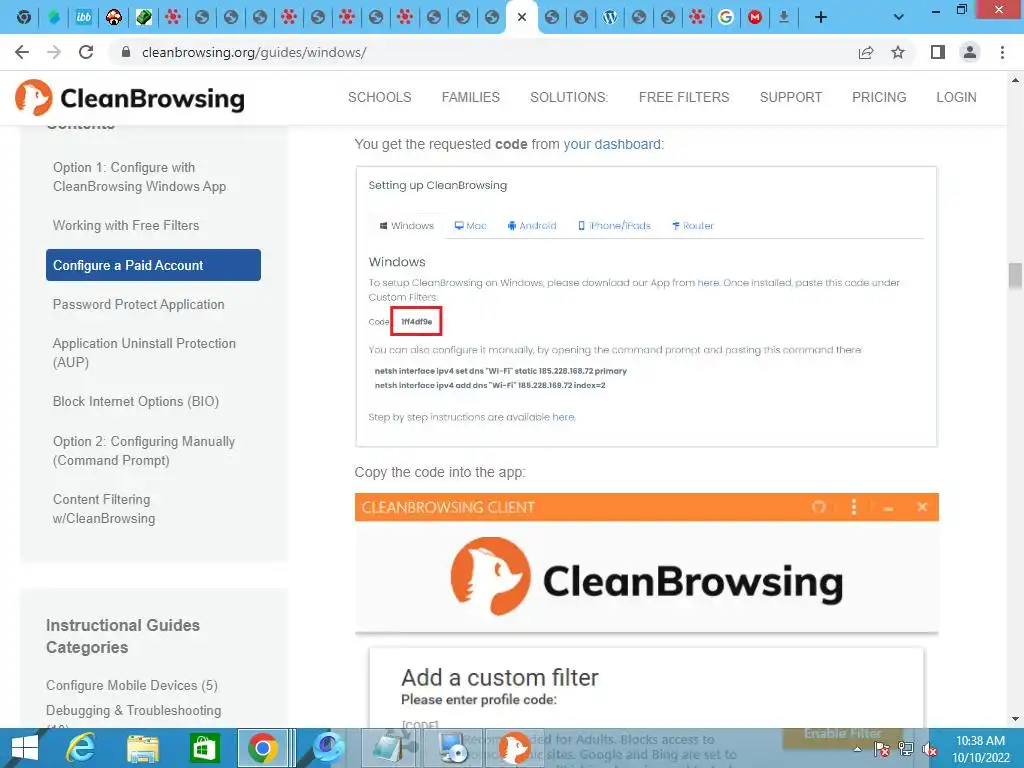1024x768 pixels.
Task: Expand the tab search dropdown
Action: coord(899,17)
